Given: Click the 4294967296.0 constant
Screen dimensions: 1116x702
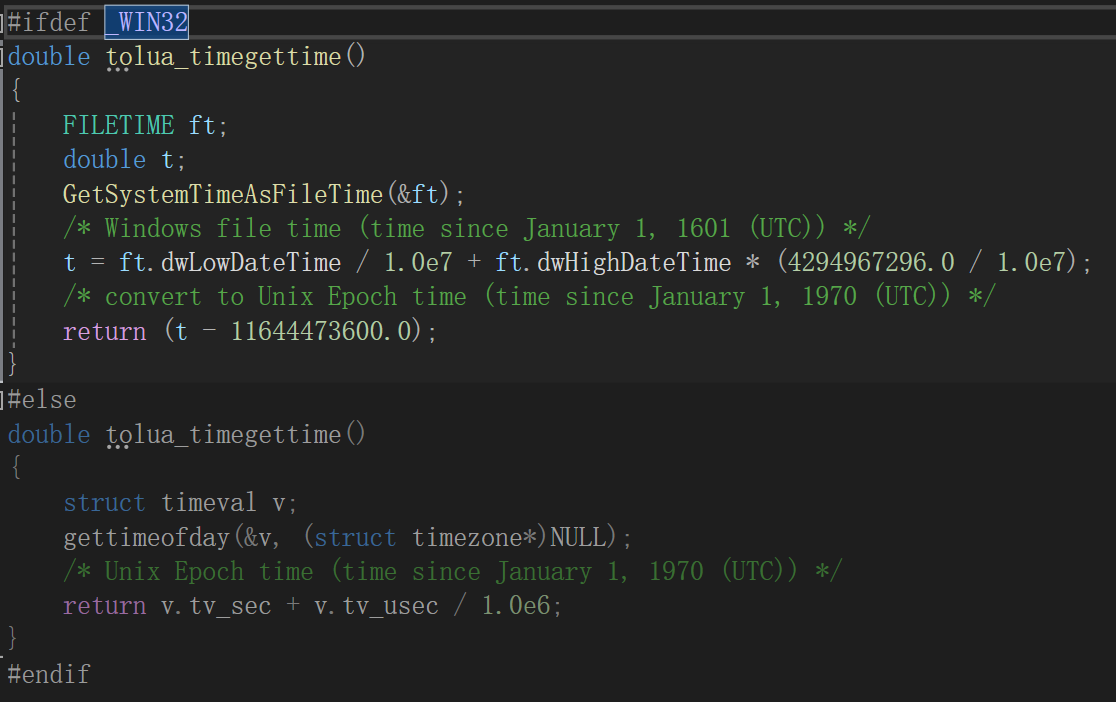Looking at the screenshot, I should pos(871,263).
